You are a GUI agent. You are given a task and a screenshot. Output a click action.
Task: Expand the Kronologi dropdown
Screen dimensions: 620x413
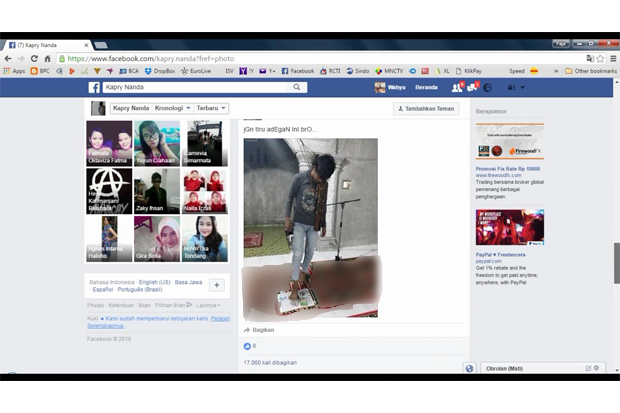click(x=172, y=108)
